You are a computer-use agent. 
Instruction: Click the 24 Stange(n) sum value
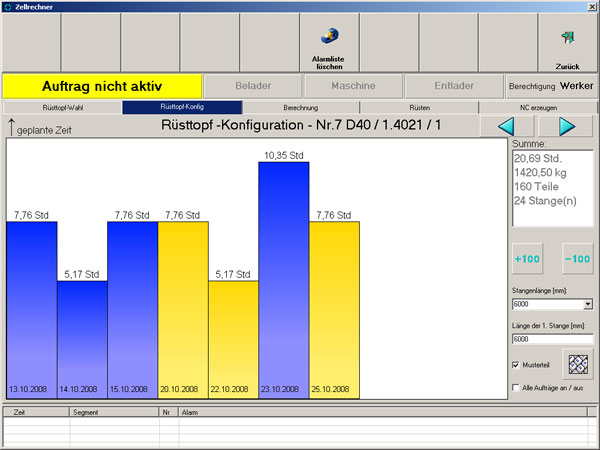545,201
